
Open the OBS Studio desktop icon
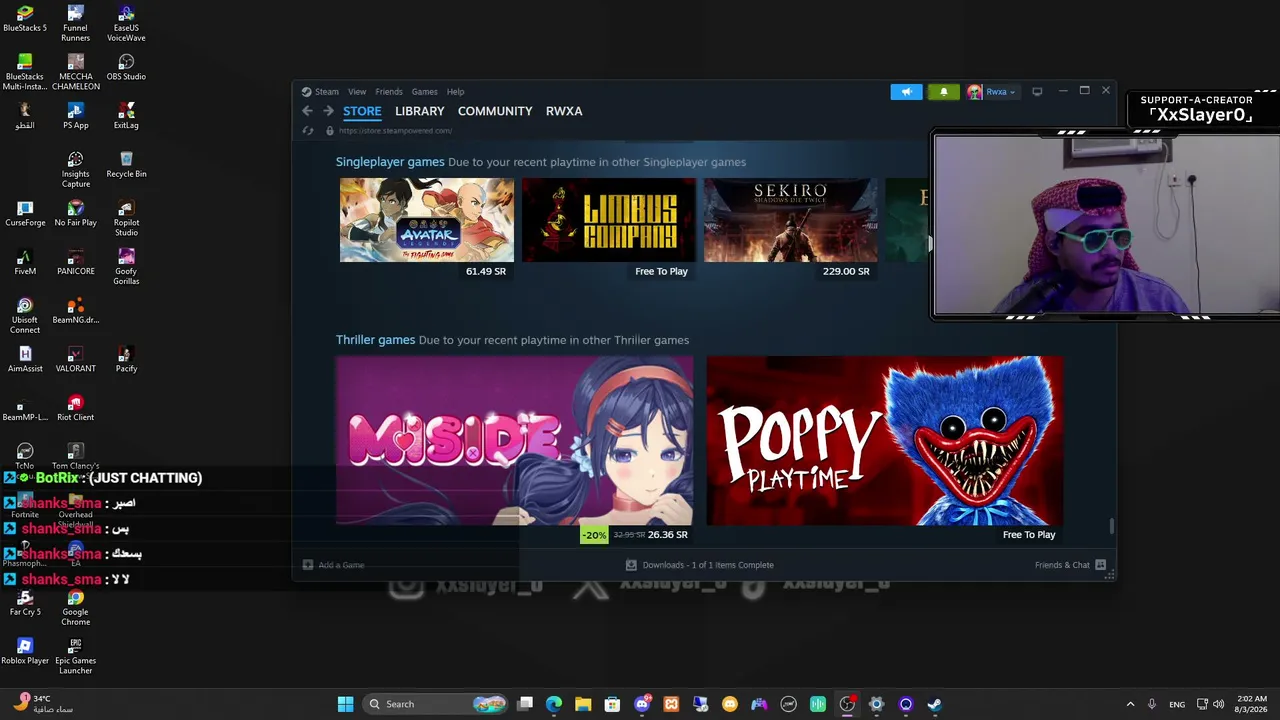click(126, 67)
